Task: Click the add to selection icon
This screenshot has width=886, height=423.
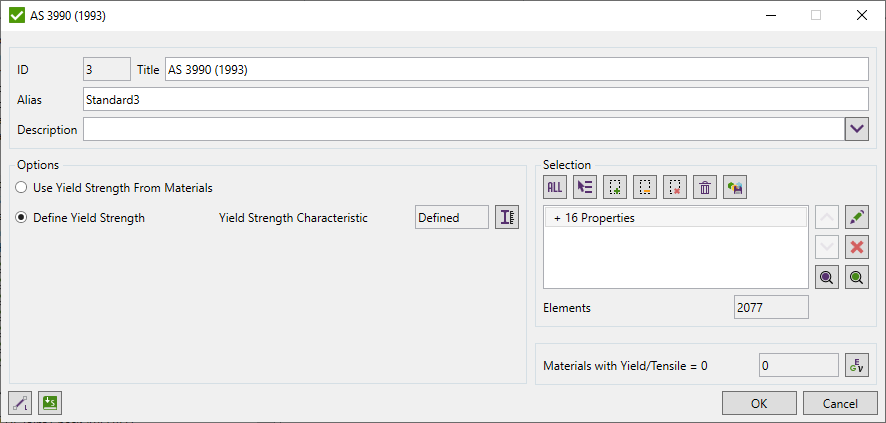Action: pos(615,186)
